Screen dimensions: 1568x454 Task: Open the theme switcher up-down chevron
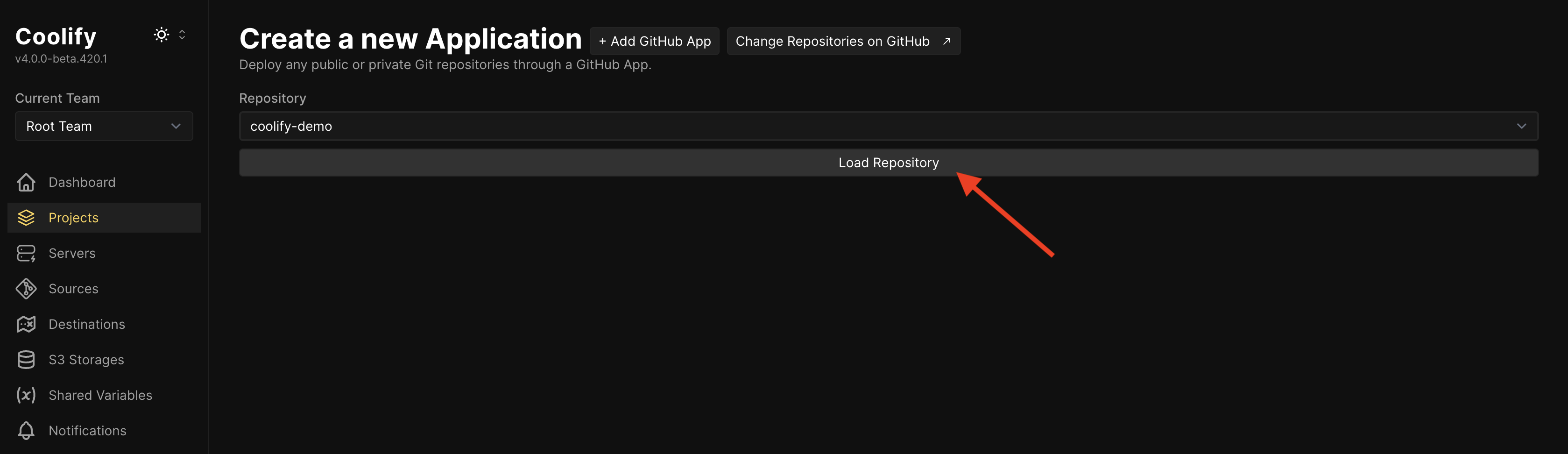(x=182, y=35)
